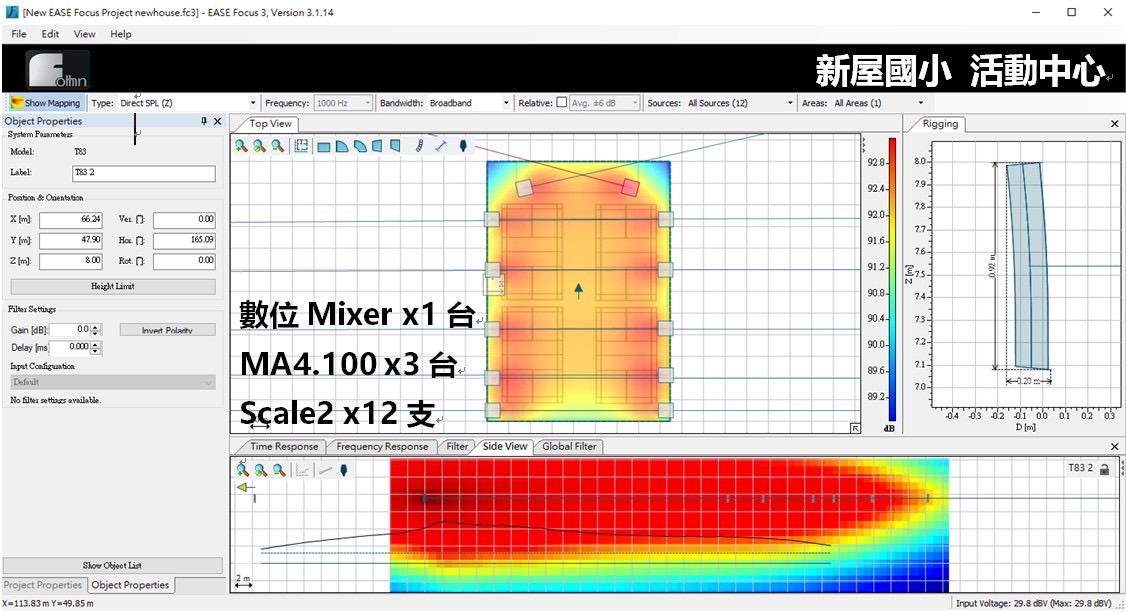1126x612 pixels.
Task: Click the Label input field
Action: click(144, 173)
